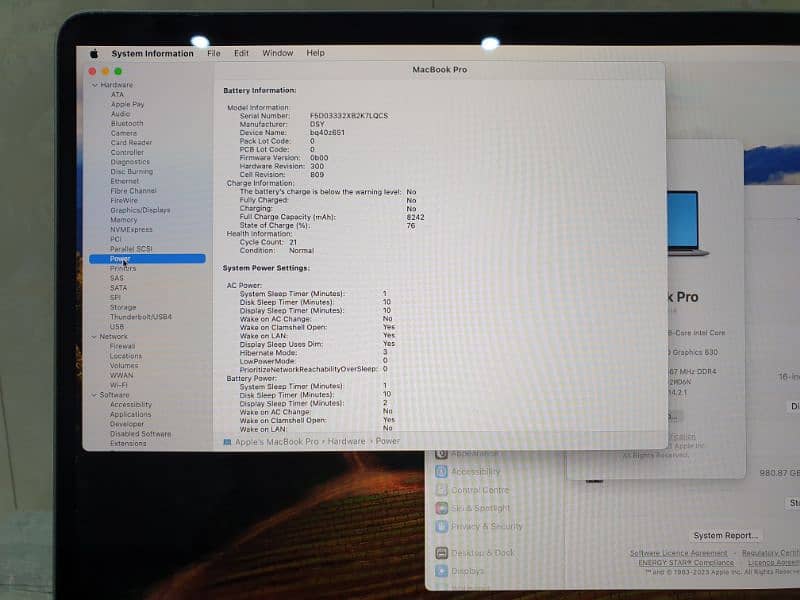
Task: Open the File menu
Action: (x=214, y=53)
